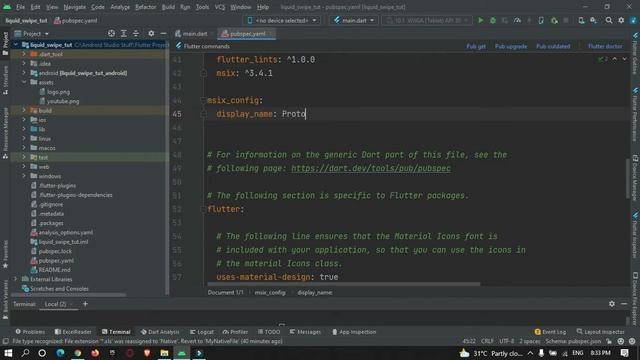Open the Project view selector dropdown

click(32, 33)
